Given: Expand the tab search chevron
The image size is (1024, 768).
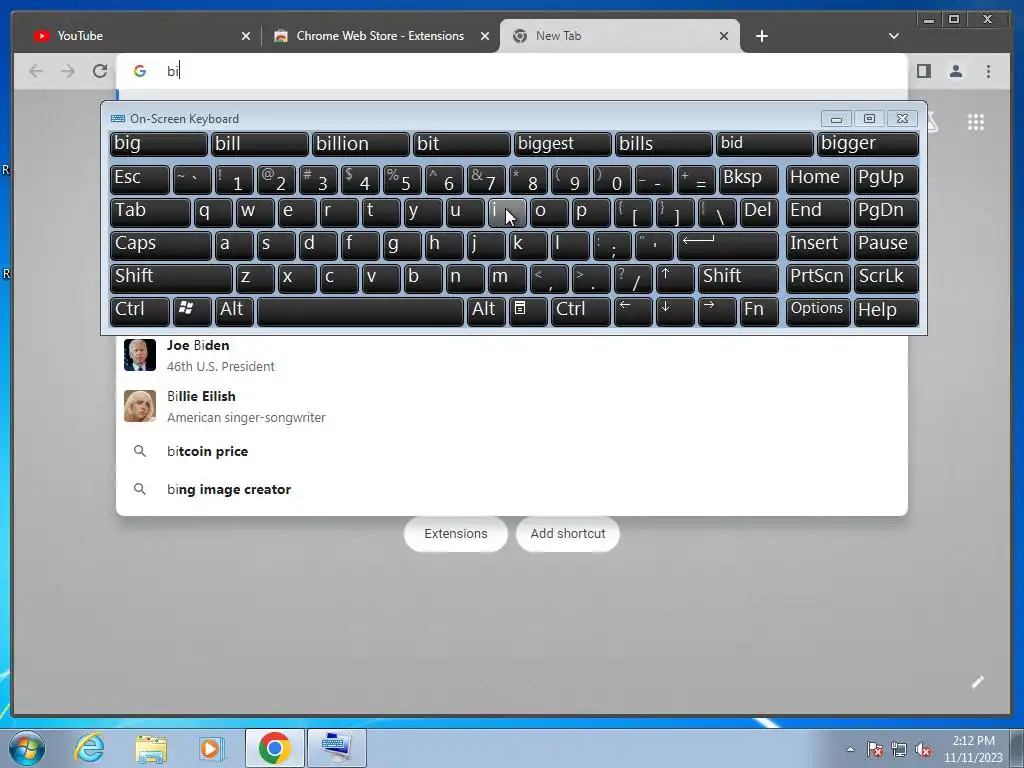Looking at the screenshot, I should 893,36.
